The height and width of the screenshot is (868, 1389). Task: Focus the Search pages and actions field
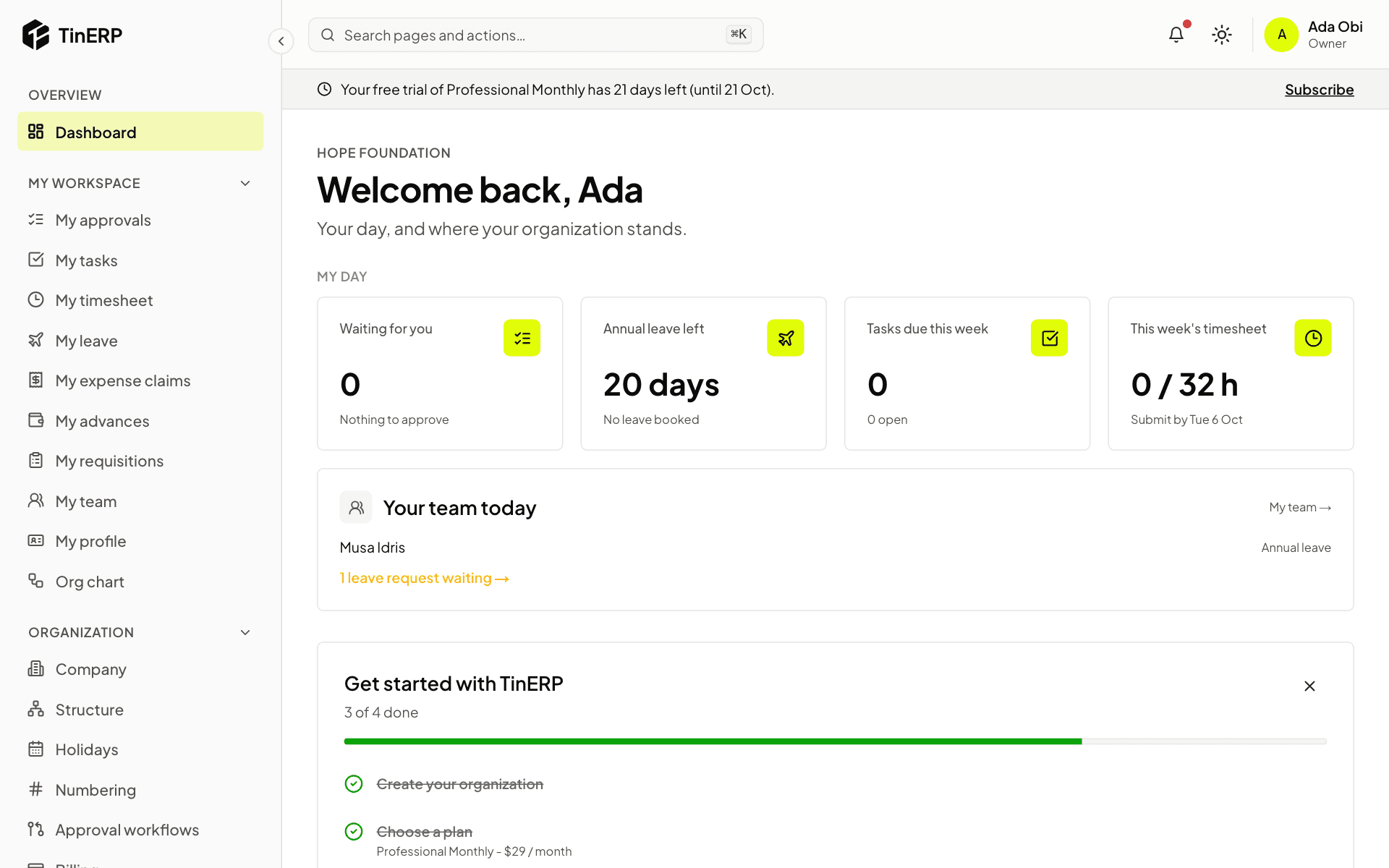535,35
